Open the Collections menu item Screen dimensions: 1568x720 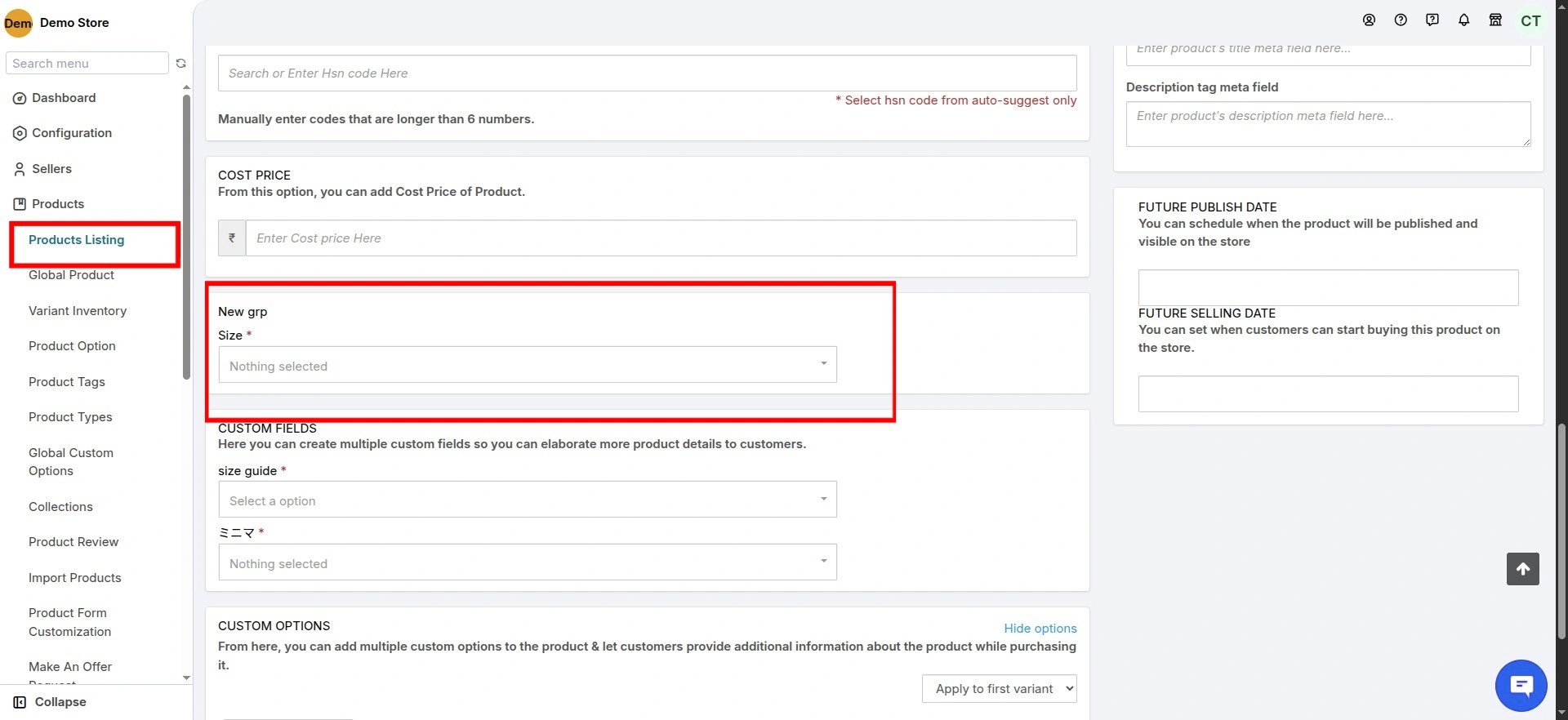coord(60,507)
